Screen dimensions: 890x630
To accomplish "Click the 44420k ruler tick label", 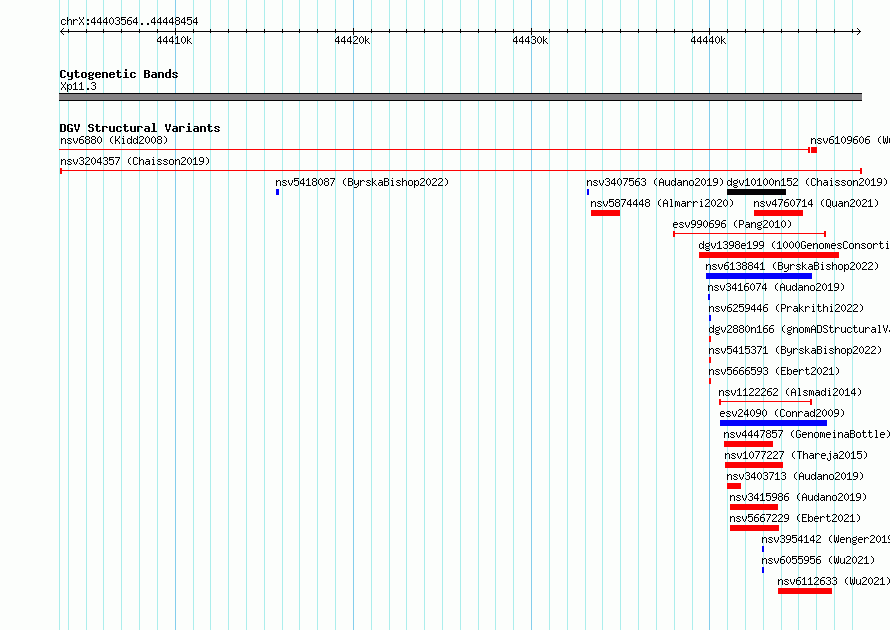I will coord(352,40).
